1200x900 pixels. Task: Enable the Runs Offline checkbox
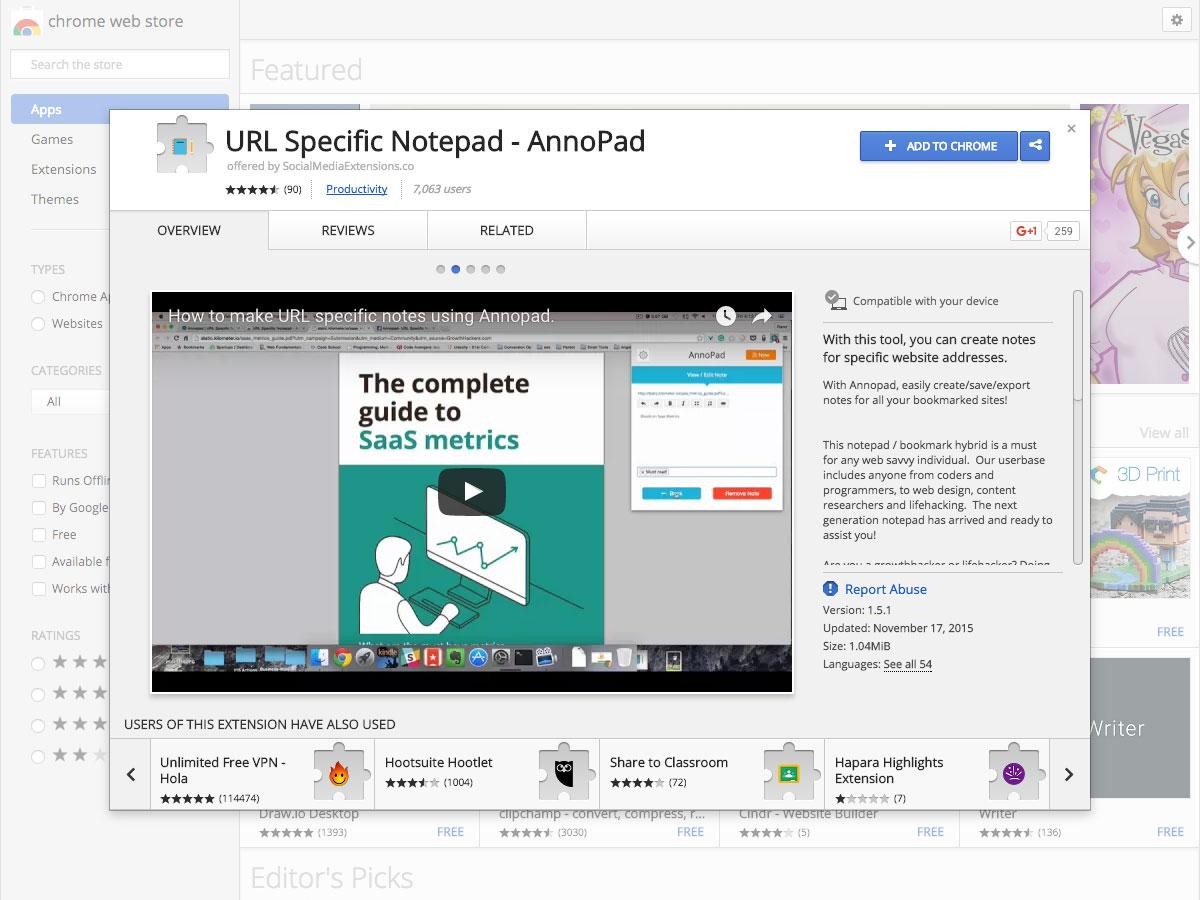39,481
